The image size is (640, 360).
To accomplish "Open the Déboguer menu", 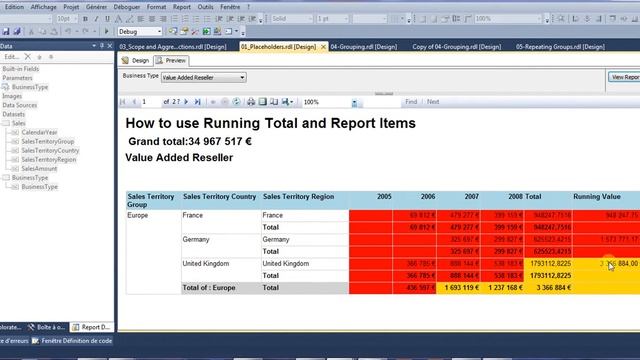I will point(127,7).
